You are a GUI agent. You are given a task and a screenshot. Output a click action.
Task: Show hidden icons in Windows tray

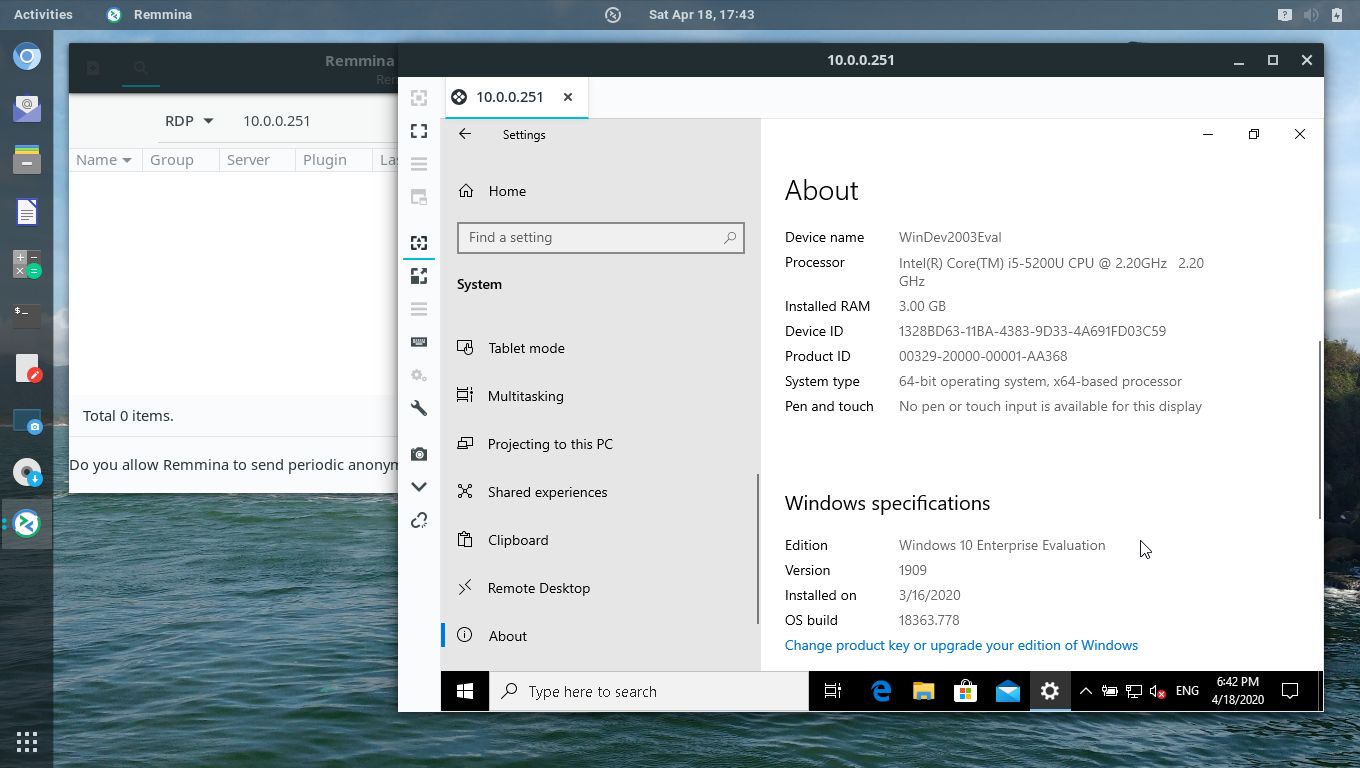tap(1085, 691)
